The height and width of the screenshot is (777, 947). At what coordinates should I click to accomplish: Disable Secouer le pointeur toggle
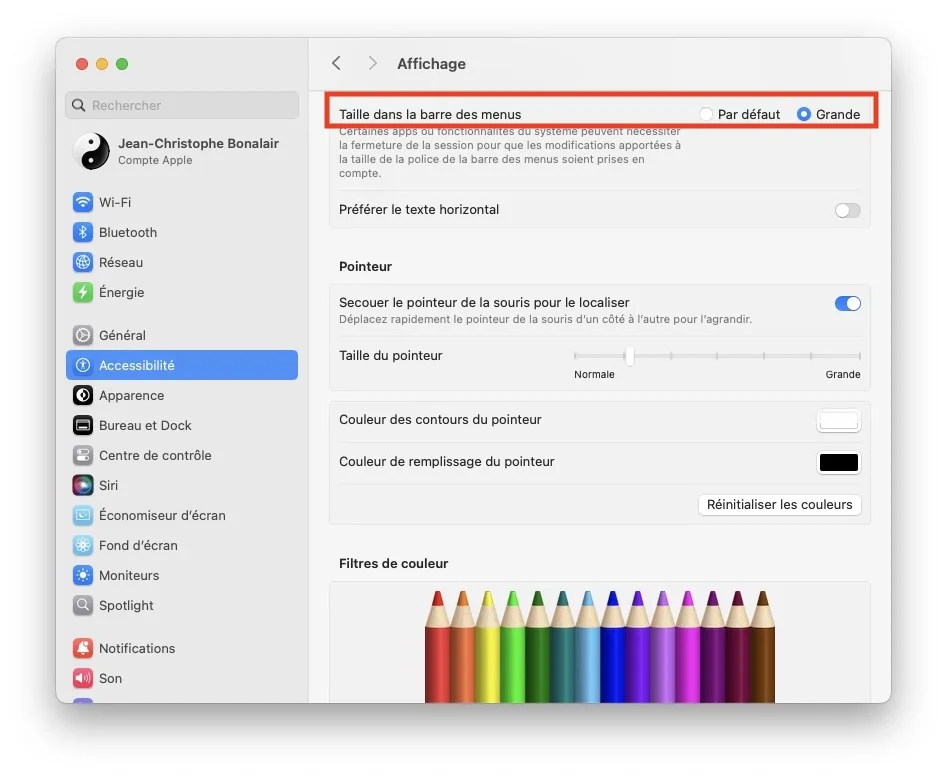coord(847,303)
